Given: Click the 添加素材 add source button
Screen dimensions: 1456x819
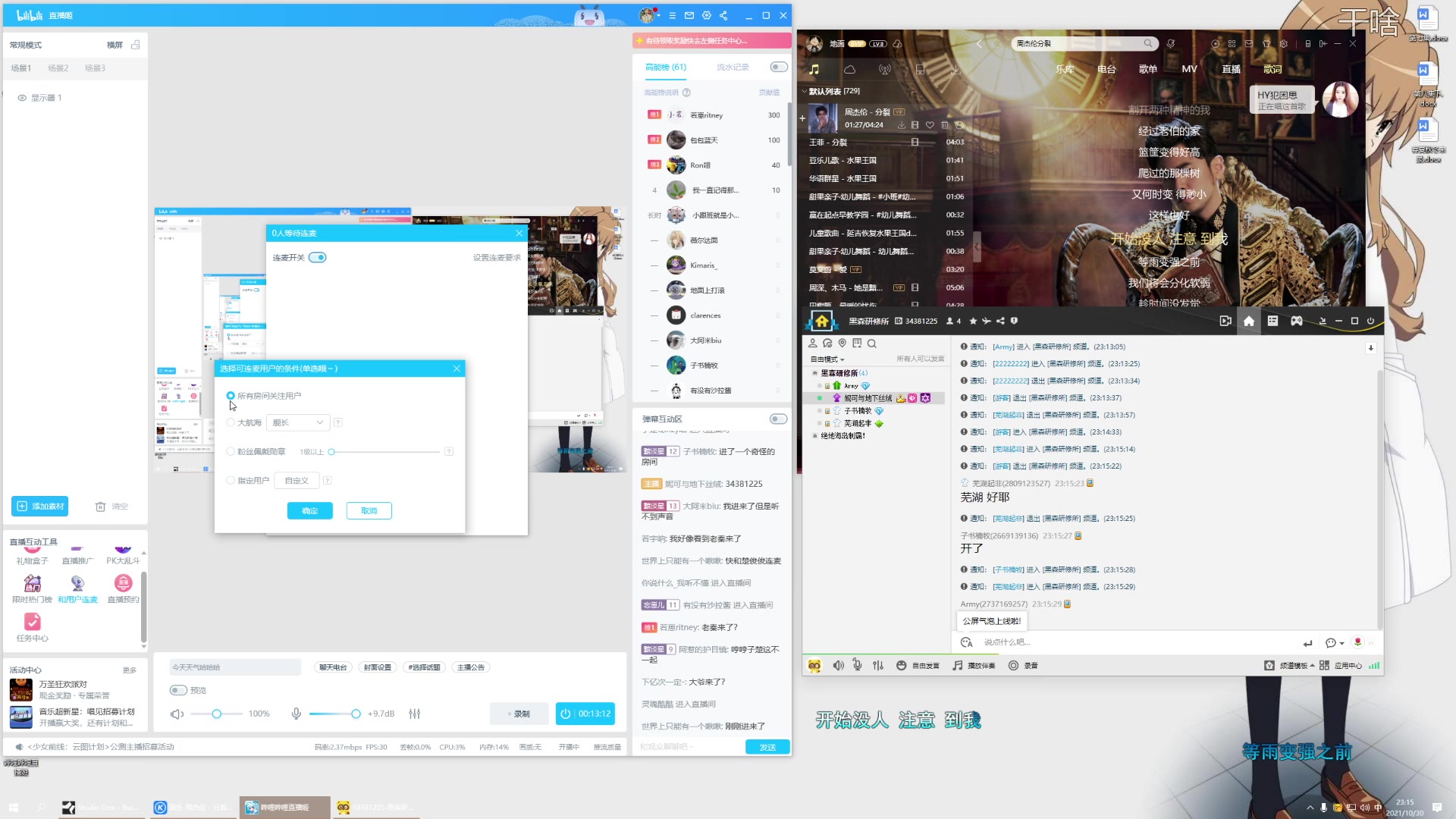Looking at the screenshot, I should (x=40, y=506).
